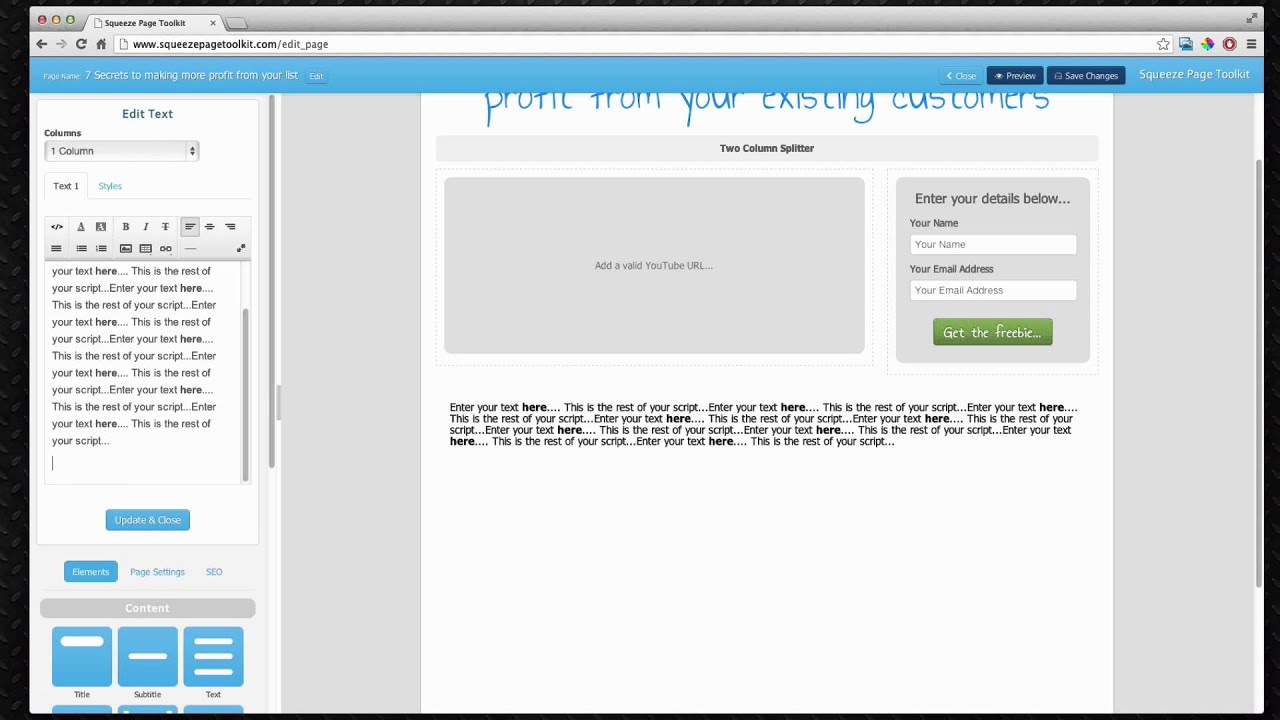Pick the text background color tool
Screen dimensions: 1280x720
pyautogui.click(x=101, y=227)
